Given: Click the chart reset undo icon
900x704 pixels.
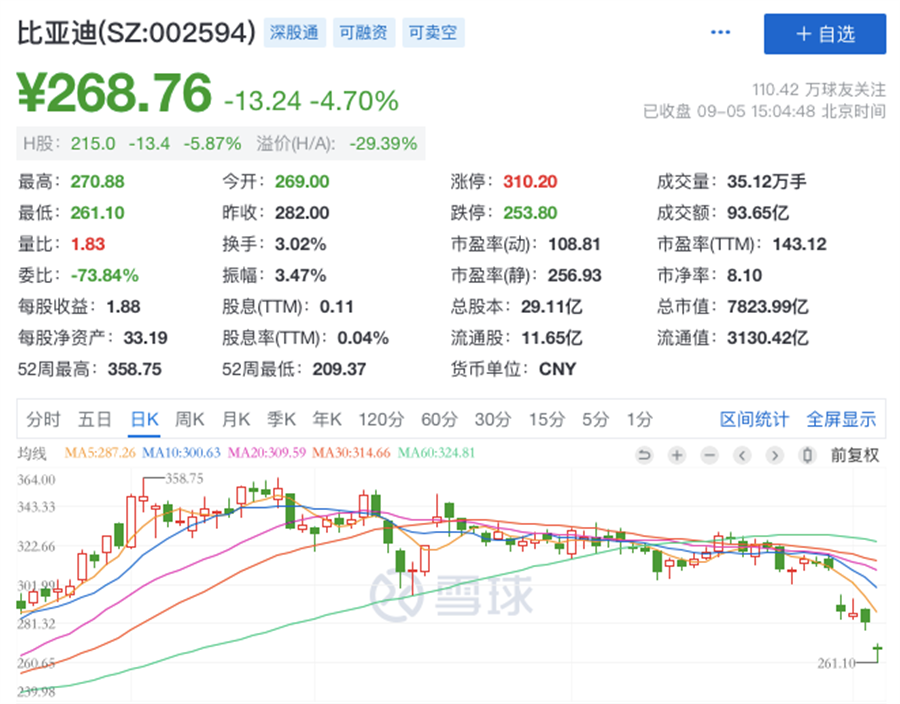Looking at the screenshot, I should pos(644,456).
